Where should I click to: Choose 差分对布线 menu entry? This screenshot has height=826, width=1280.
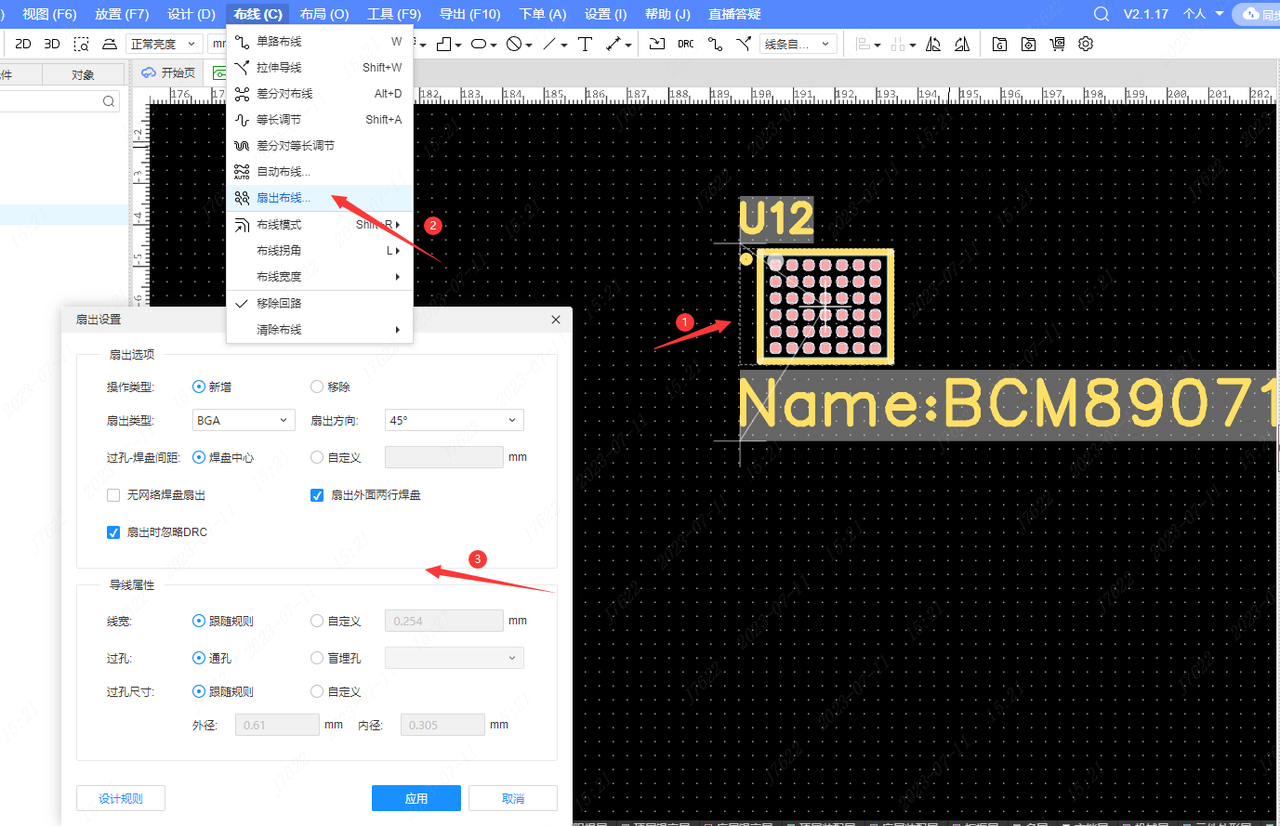[320, 93]
